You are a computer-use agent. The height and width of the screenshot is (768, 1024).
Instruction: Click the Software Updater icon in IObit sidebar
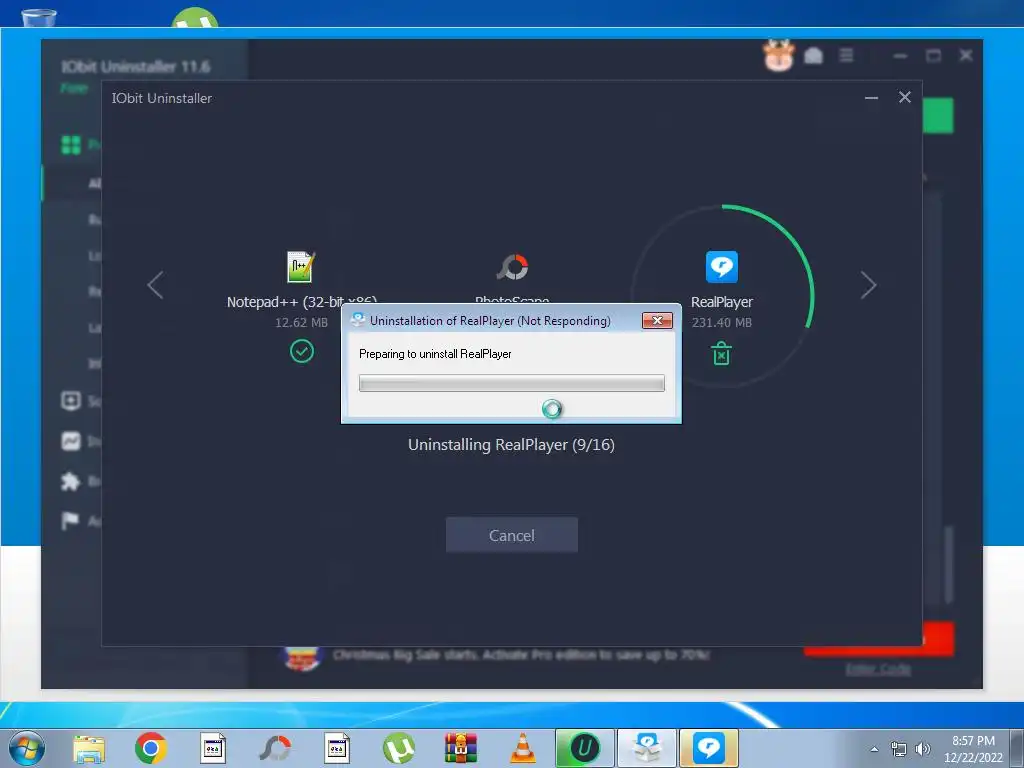click(71, 400)
